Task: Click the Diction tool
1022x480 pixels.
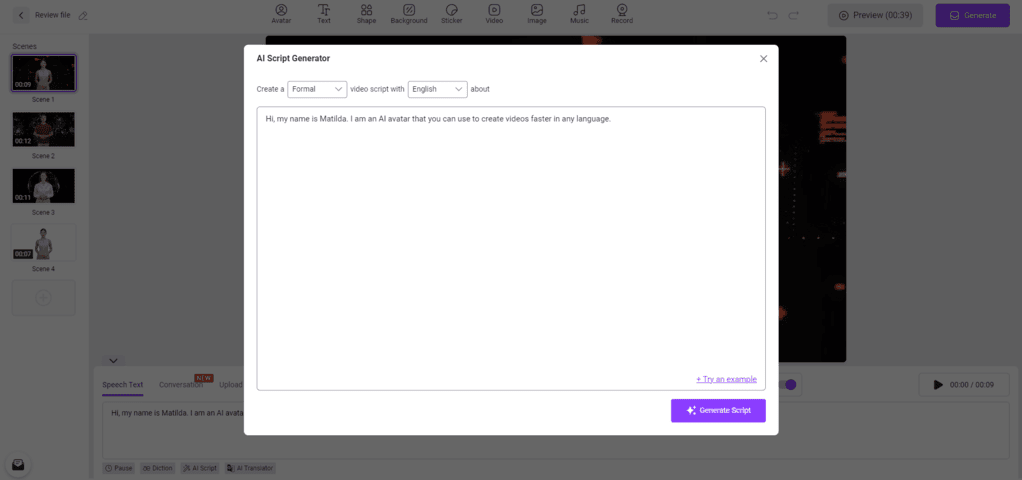Action: [x=158, y=468]
